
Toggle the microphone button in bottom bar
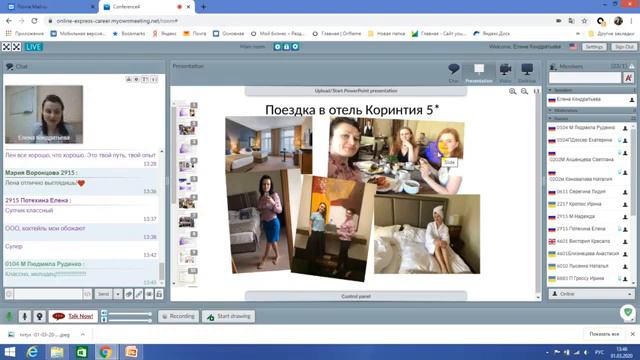(24, 316)
